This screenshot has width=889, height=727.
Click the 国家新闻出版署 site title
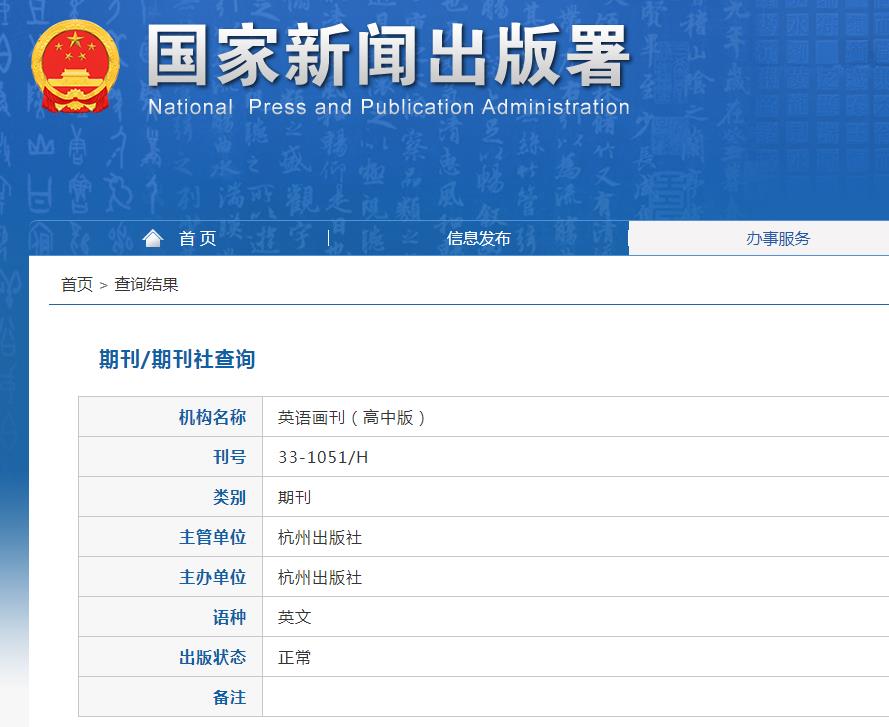click(388, 56)
